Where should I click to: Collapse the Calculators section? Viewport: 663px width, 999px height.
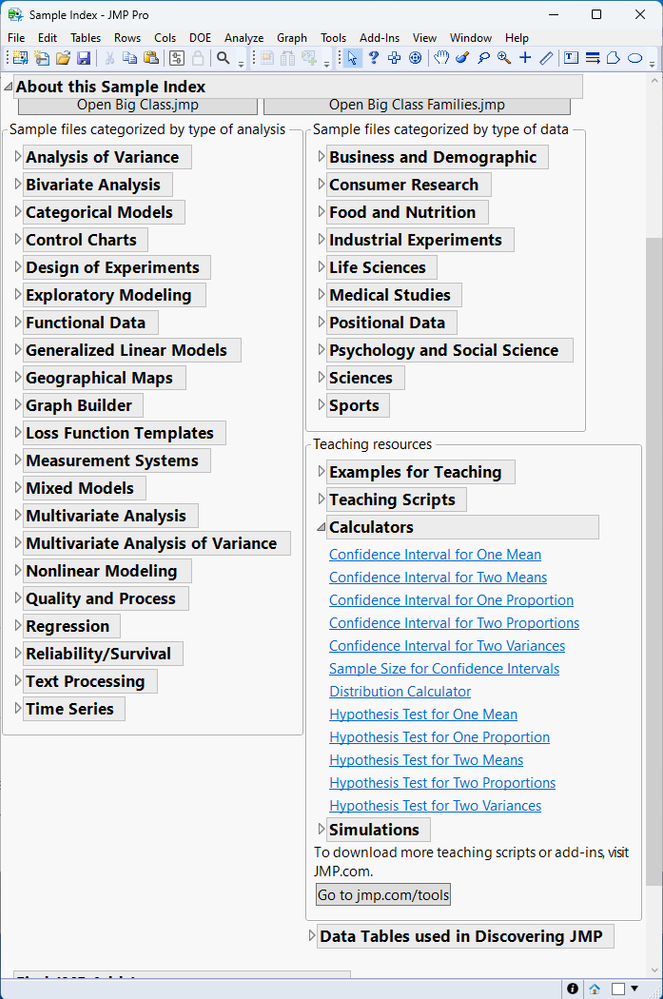321,527
